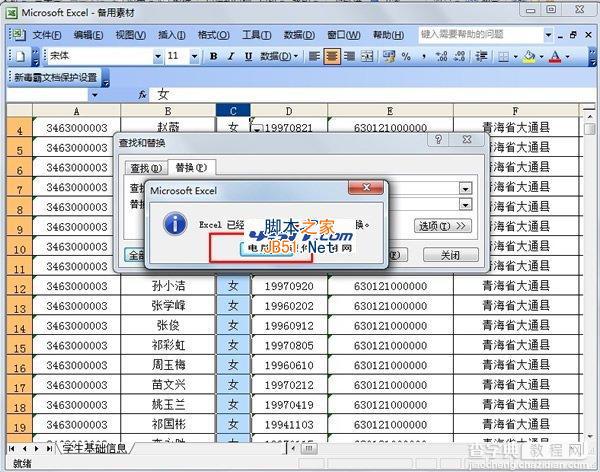This screenshot has height=472, width=600.
Task: Expand toolbar options next to New icon
Action: 35,57
